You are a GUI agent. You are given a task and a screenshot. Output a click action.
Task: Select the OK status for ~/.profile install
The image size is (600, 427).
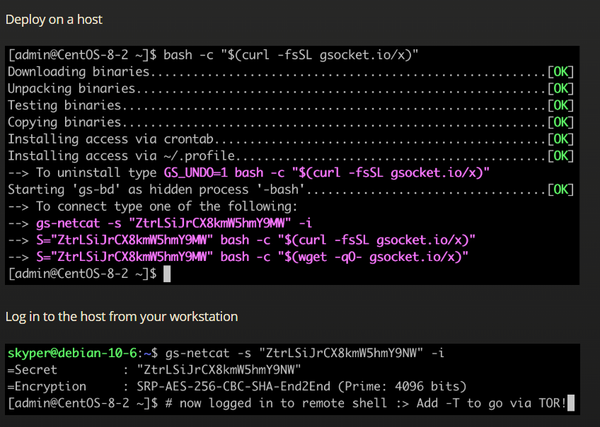pos(559,153)
